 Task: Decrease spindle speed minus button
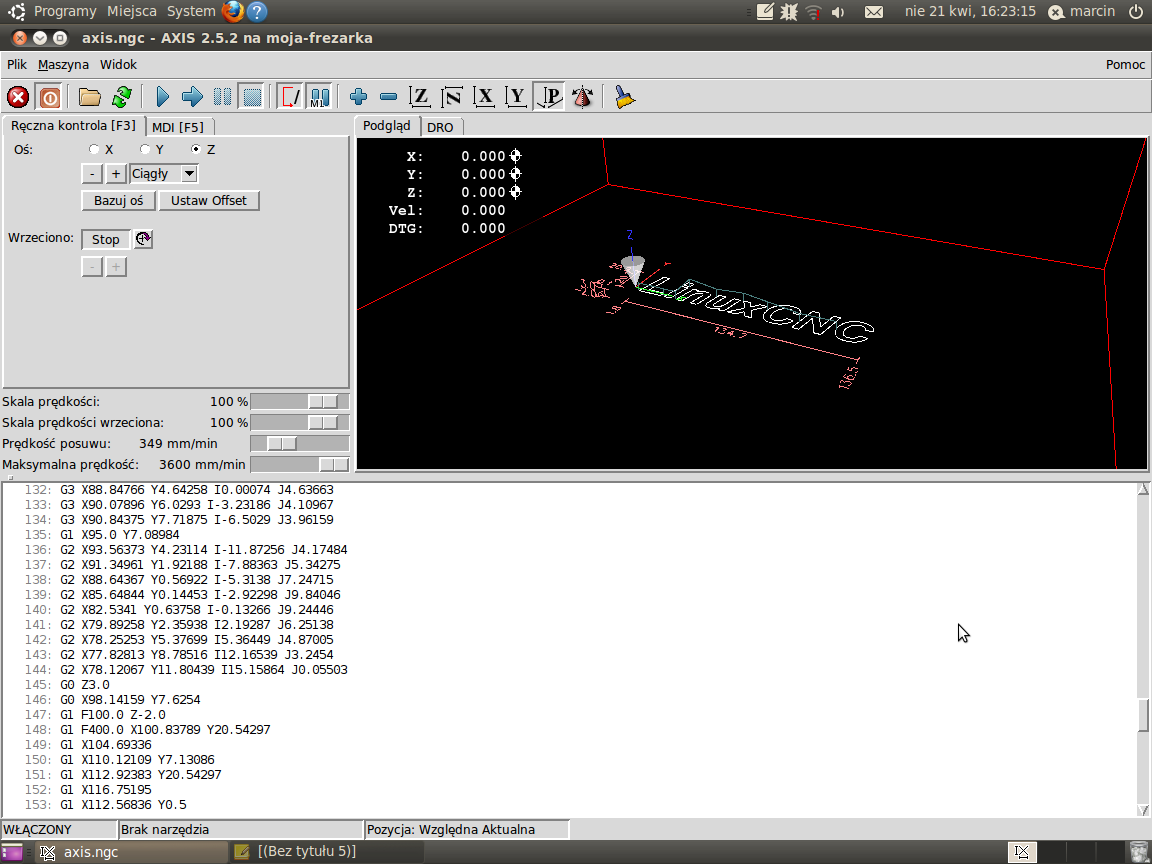[x=92, y=267]
